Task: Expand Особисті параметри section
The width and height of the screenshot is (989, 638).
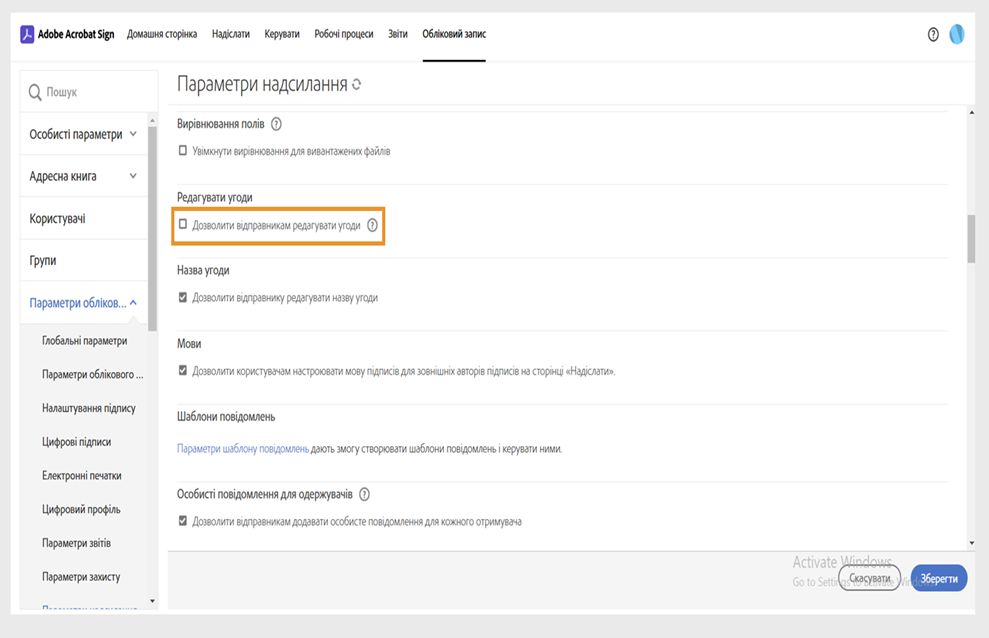Action: click(x=133, y=134)
